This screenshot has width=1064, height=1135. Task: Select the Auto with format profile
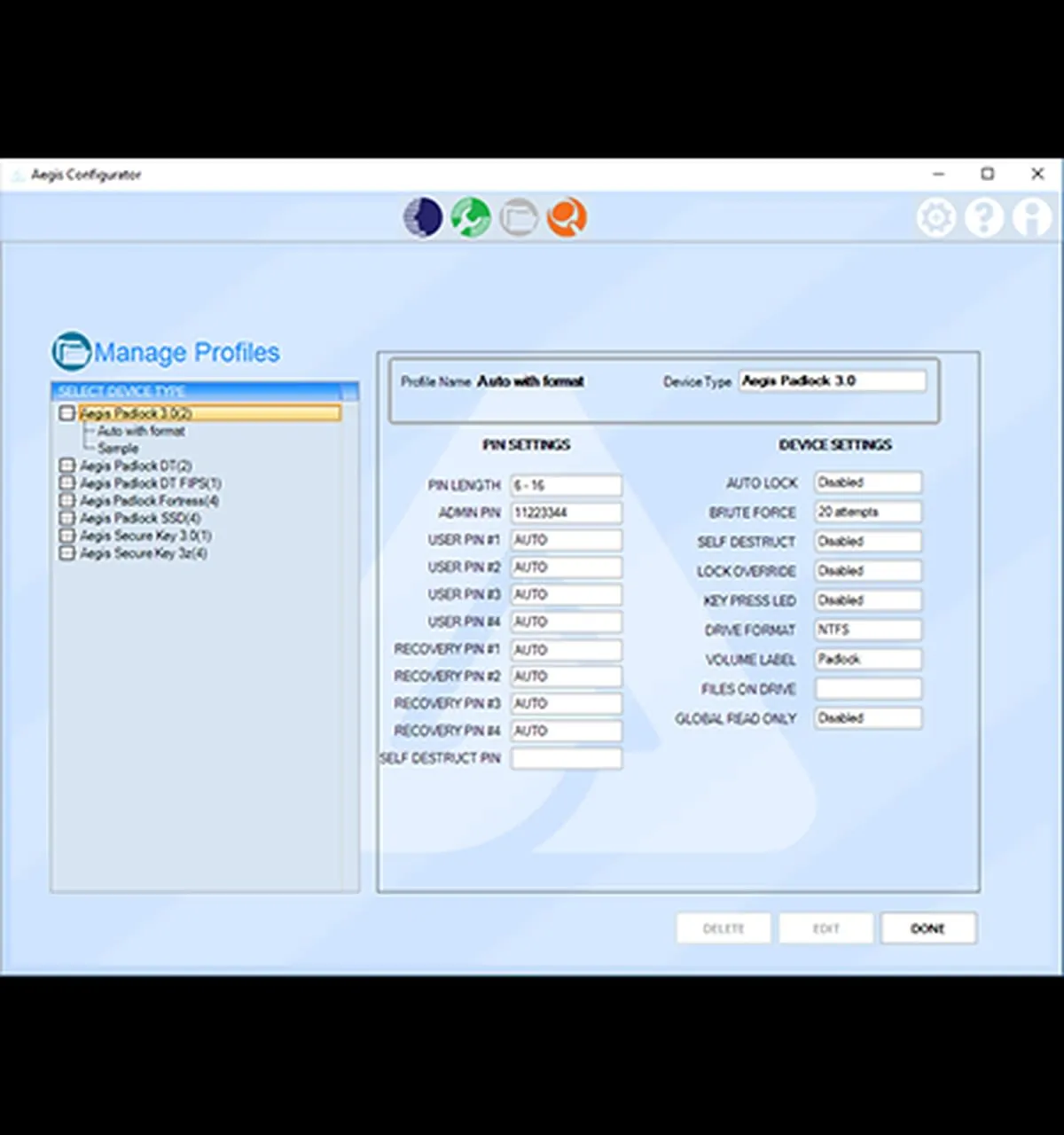point(139,431)
